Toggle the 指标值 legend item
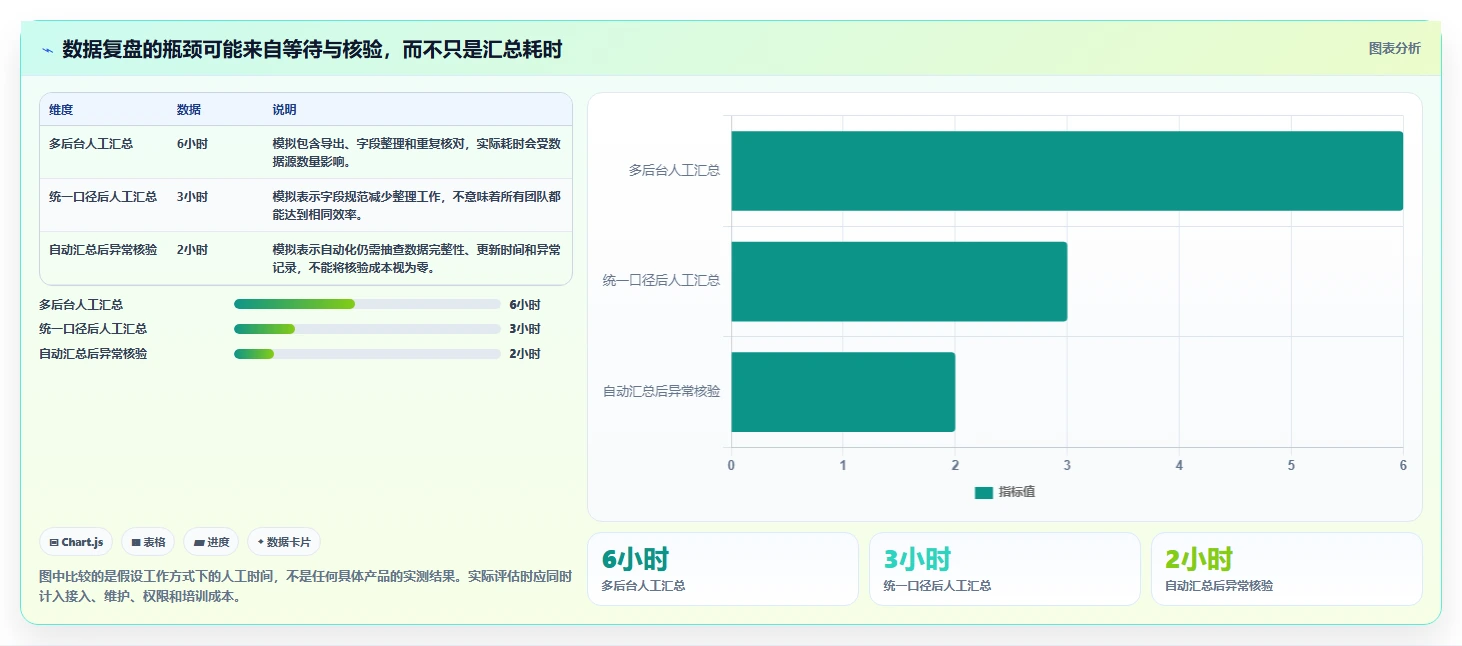1462x646 pixels. pos(1005,492)
